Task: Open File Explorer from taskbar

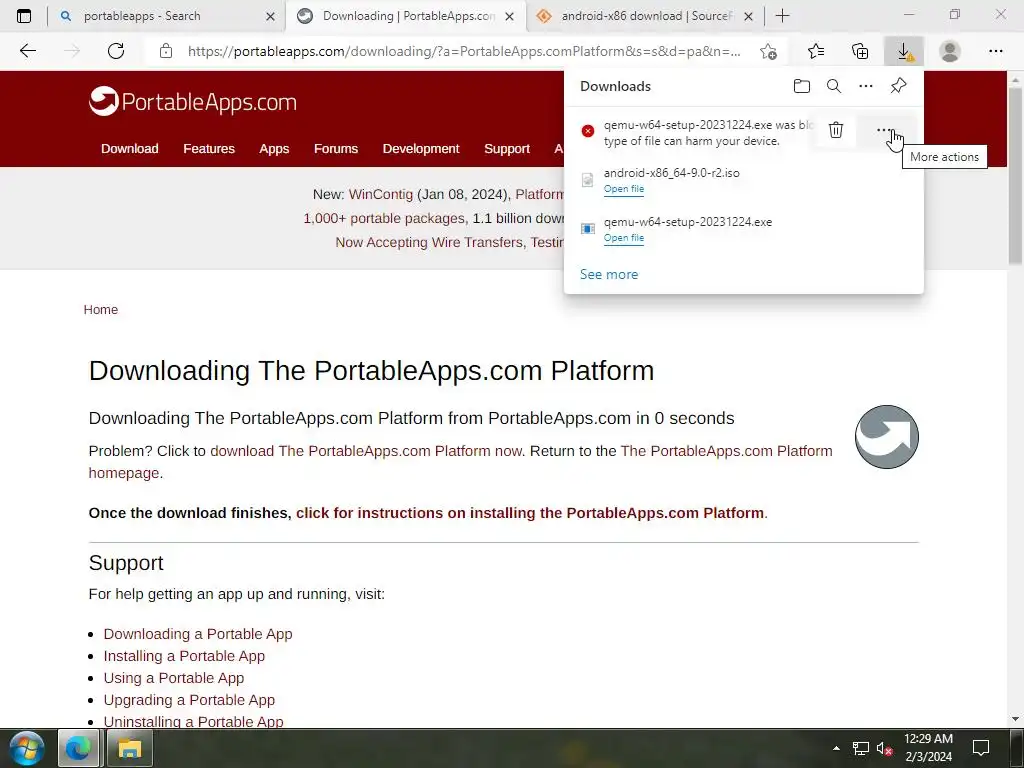Action: (x=129, y=748)
